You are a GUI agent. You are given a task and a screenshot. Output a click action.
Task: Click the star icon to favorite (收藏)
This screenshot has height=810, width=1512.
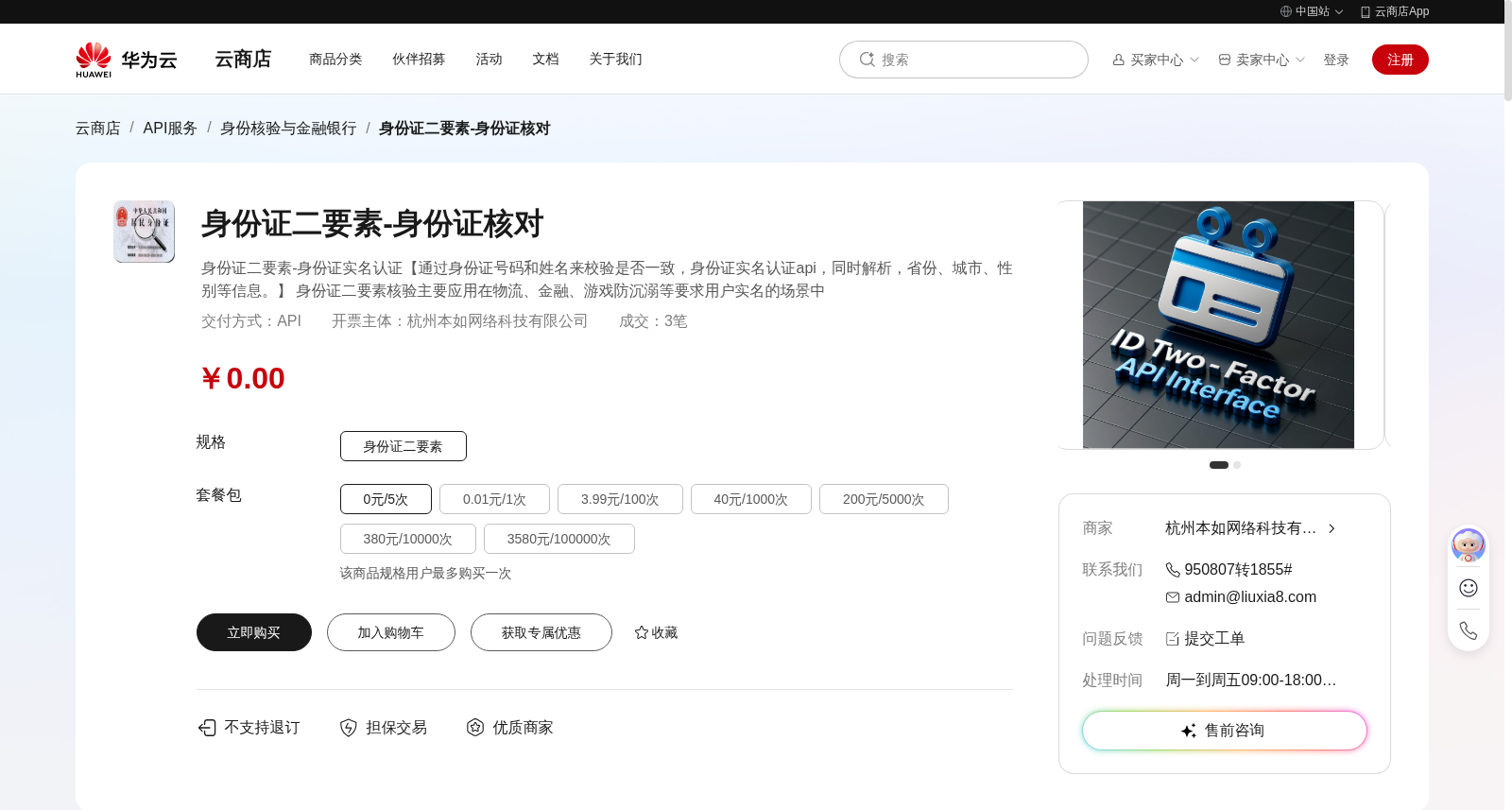click(x=642, y=632)
